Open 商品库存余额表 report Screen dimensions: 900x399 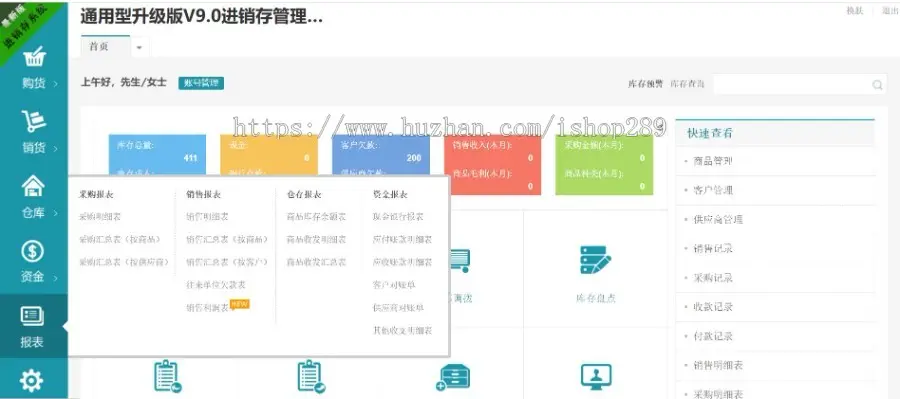tap(316, 217)
